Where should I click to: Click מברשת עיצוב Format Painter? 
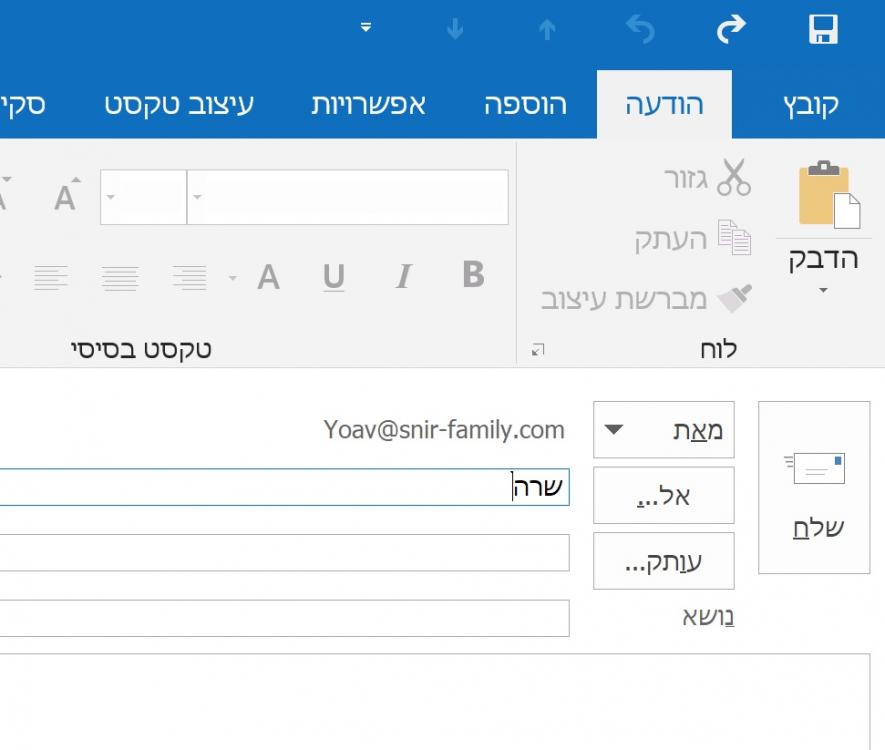[x=646, y=298]
